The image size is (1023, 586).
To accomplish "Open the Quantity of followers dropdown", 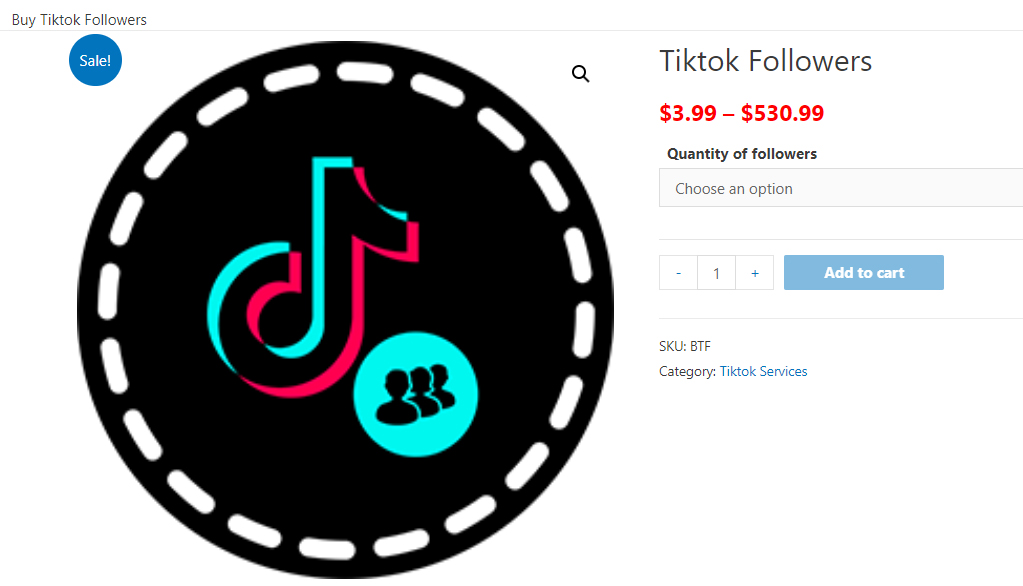I will point(841,188).
